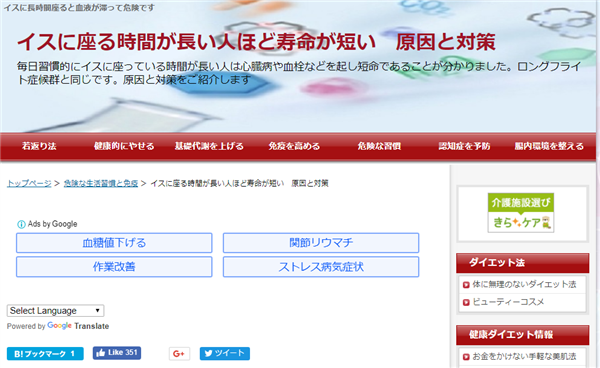
Task: Go to トップページ breadcrumb link
Action: (x=29, y=184)
